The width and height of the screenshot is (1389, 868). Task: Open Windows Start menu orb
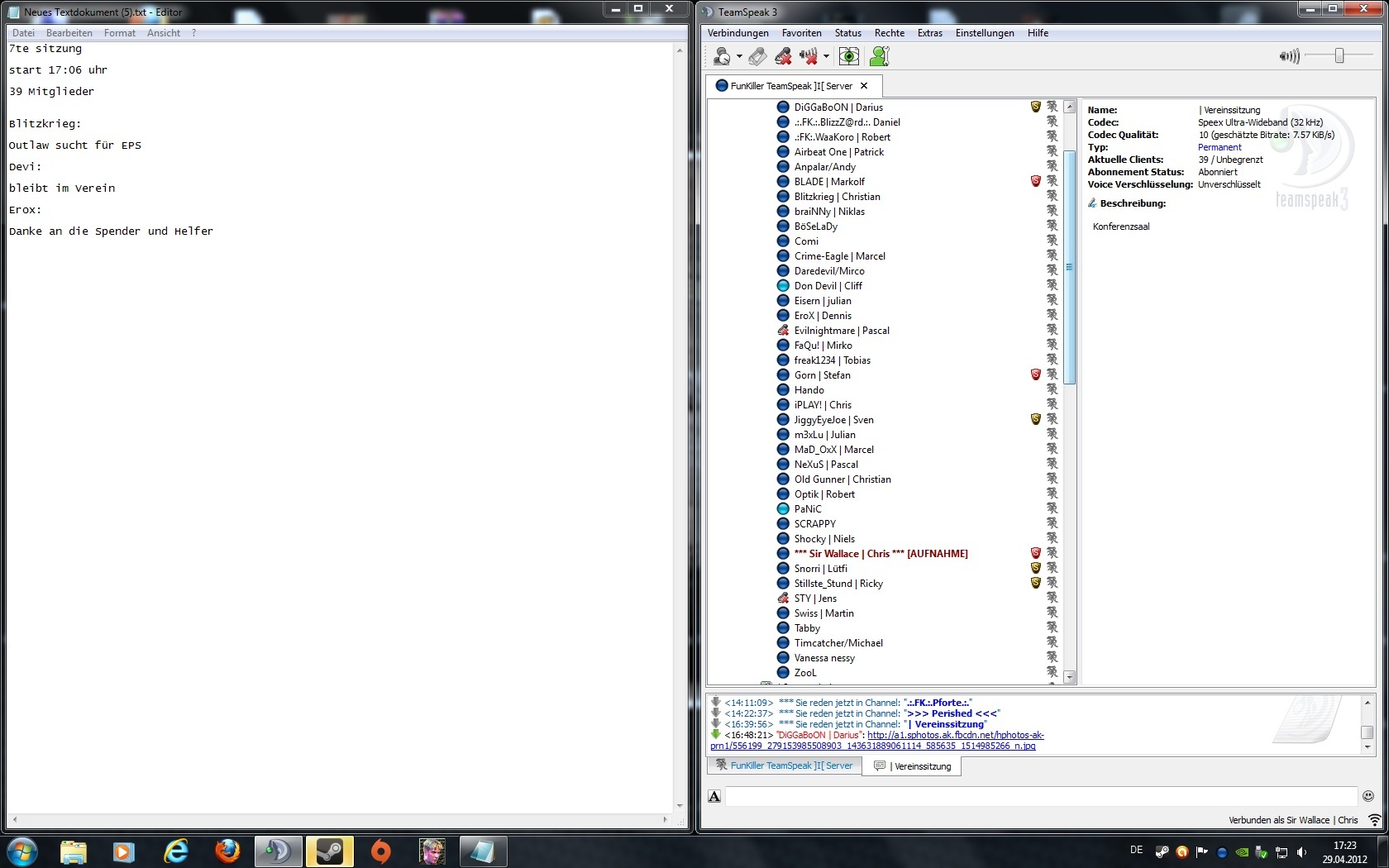click(x=22, y=851)
